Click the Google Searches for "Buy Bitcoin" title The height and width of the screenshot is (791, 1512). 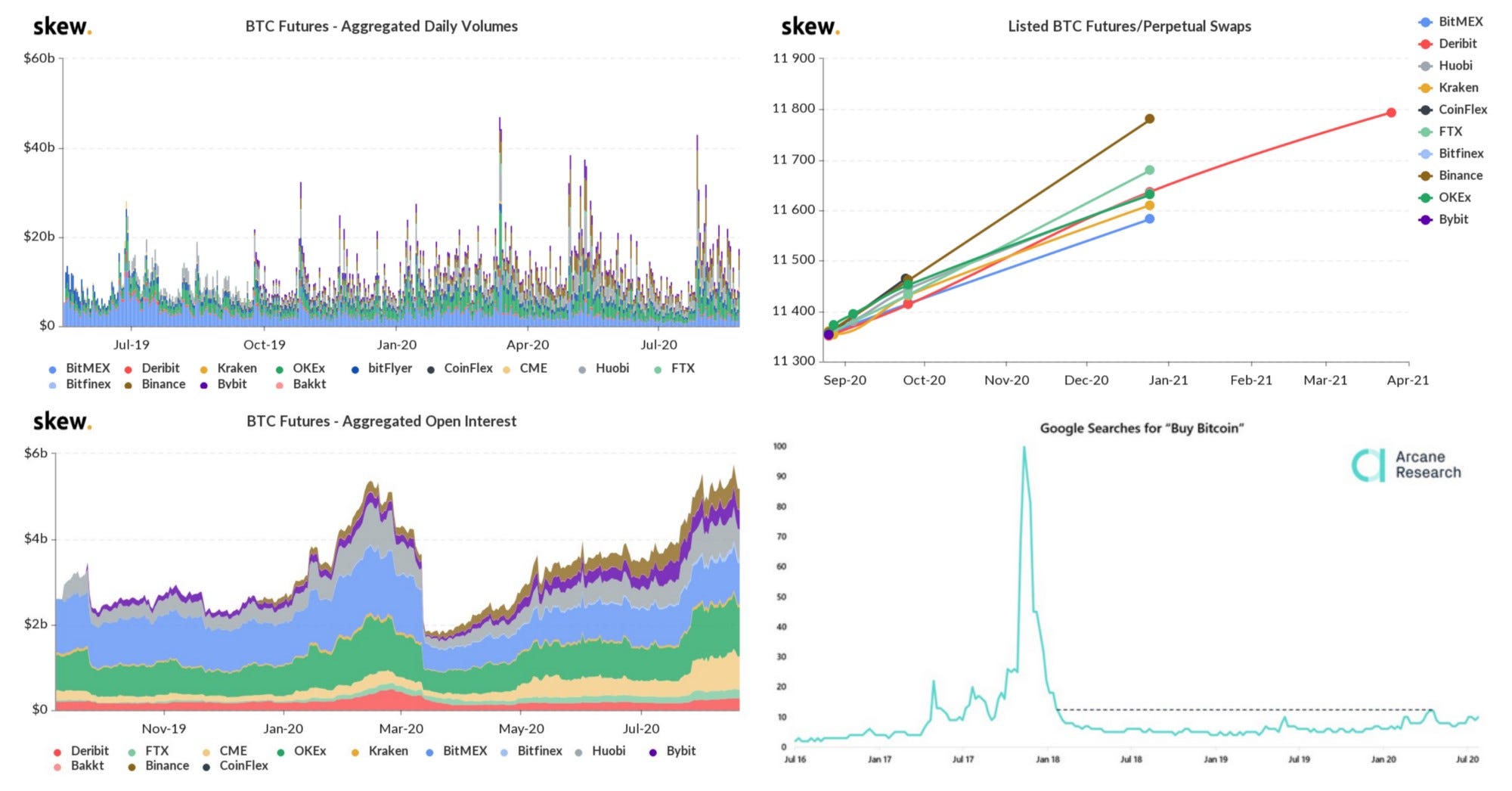[x=1142, y=428]
